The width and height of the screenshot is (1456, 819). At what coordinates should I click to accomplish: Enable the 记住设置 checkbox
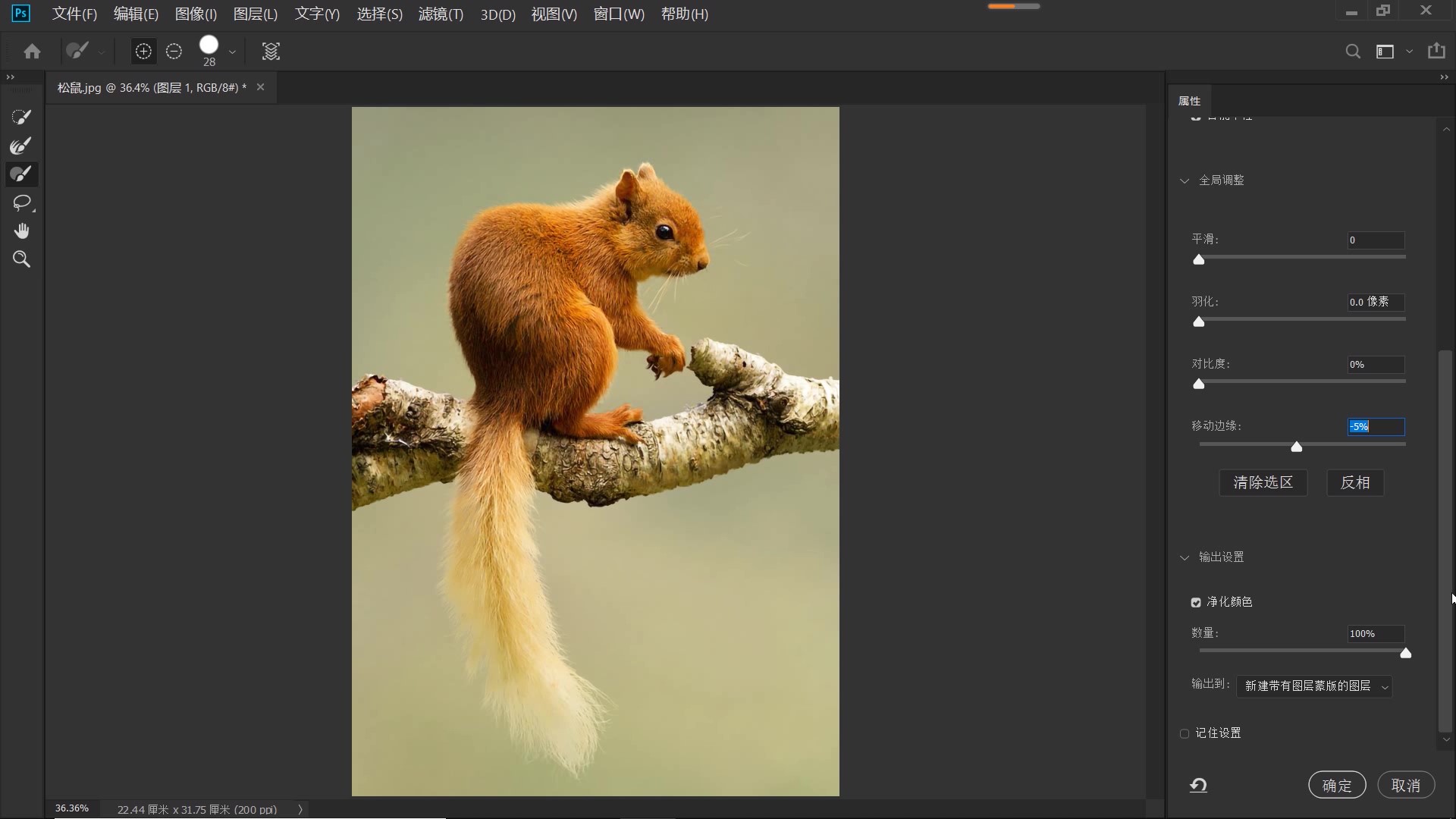coord(1185,733)
